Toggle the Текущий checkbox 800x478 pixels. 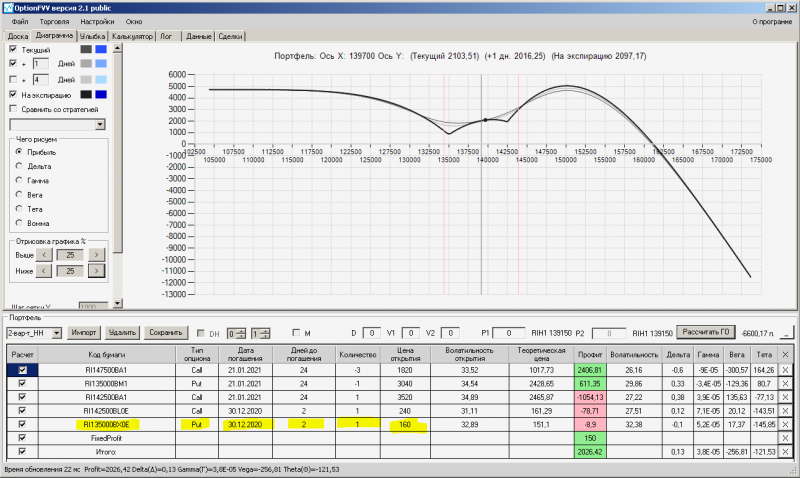(13, 49)
